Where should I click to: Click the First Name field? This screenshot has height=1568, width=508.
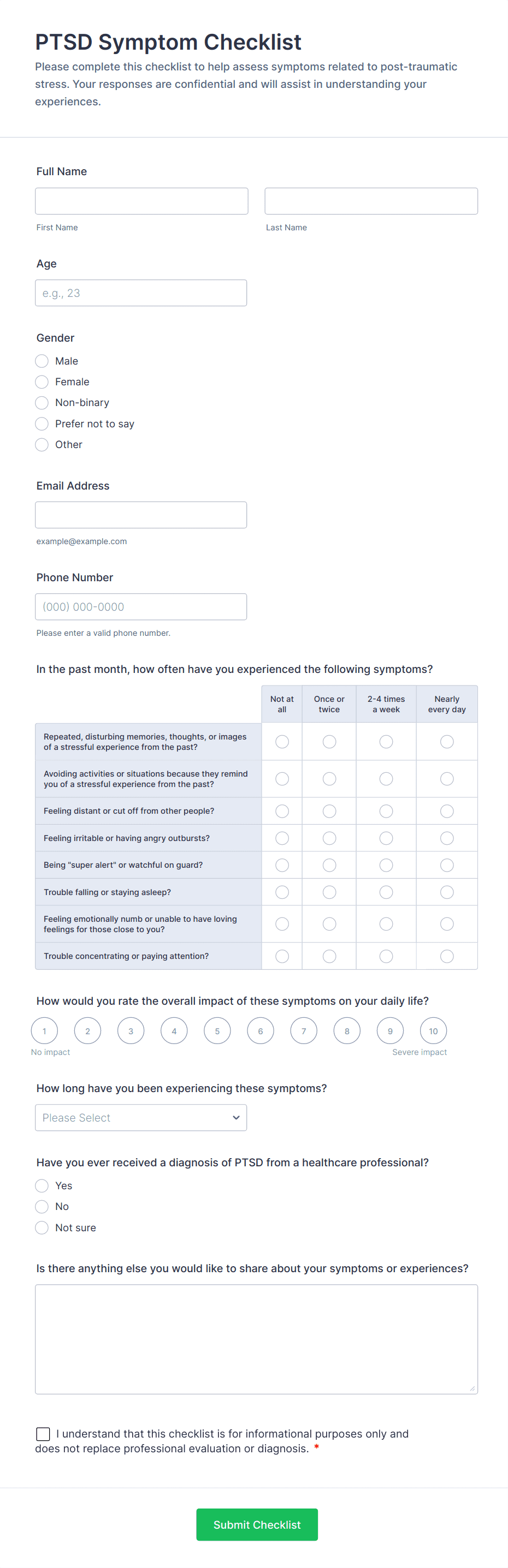tap(141, 200)
